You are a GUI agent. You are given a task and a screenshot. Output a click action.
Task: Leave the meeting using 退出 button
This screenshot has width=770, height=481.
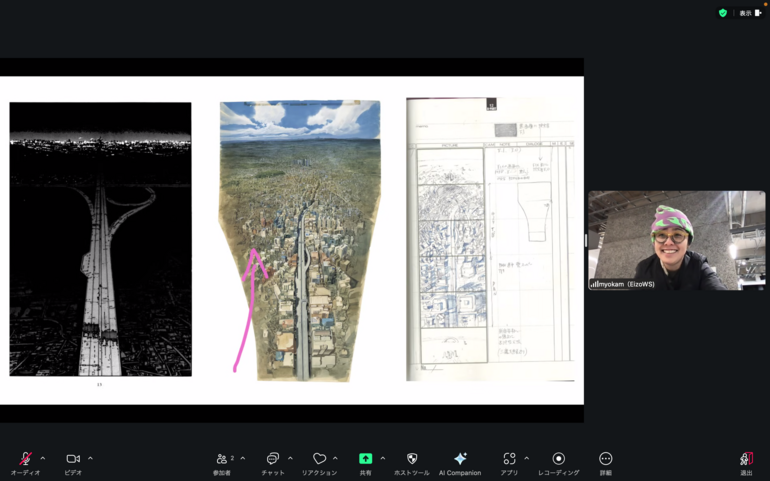click(746, 459)
